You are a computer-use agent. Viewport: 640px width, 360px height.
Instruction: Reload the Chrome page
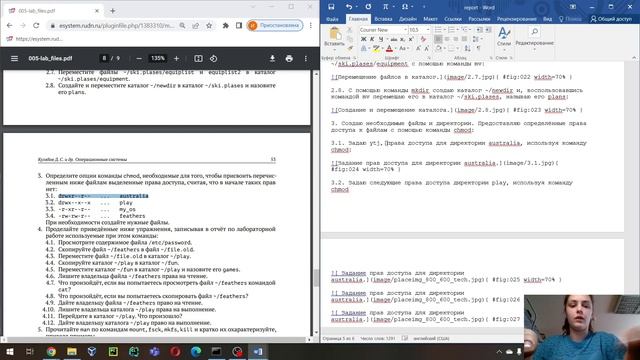36,25
